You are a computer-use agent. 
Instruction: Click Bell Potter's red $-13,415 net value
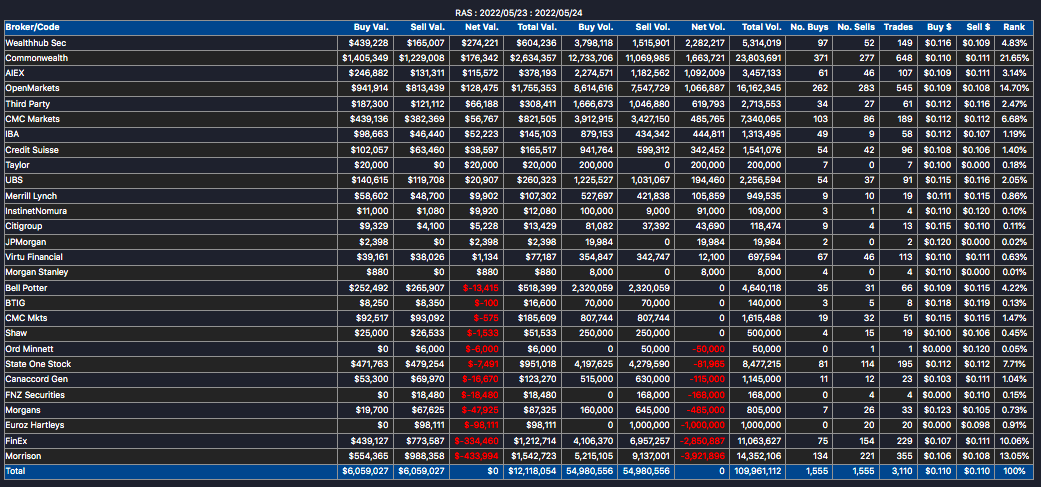[x=480, y=287]
